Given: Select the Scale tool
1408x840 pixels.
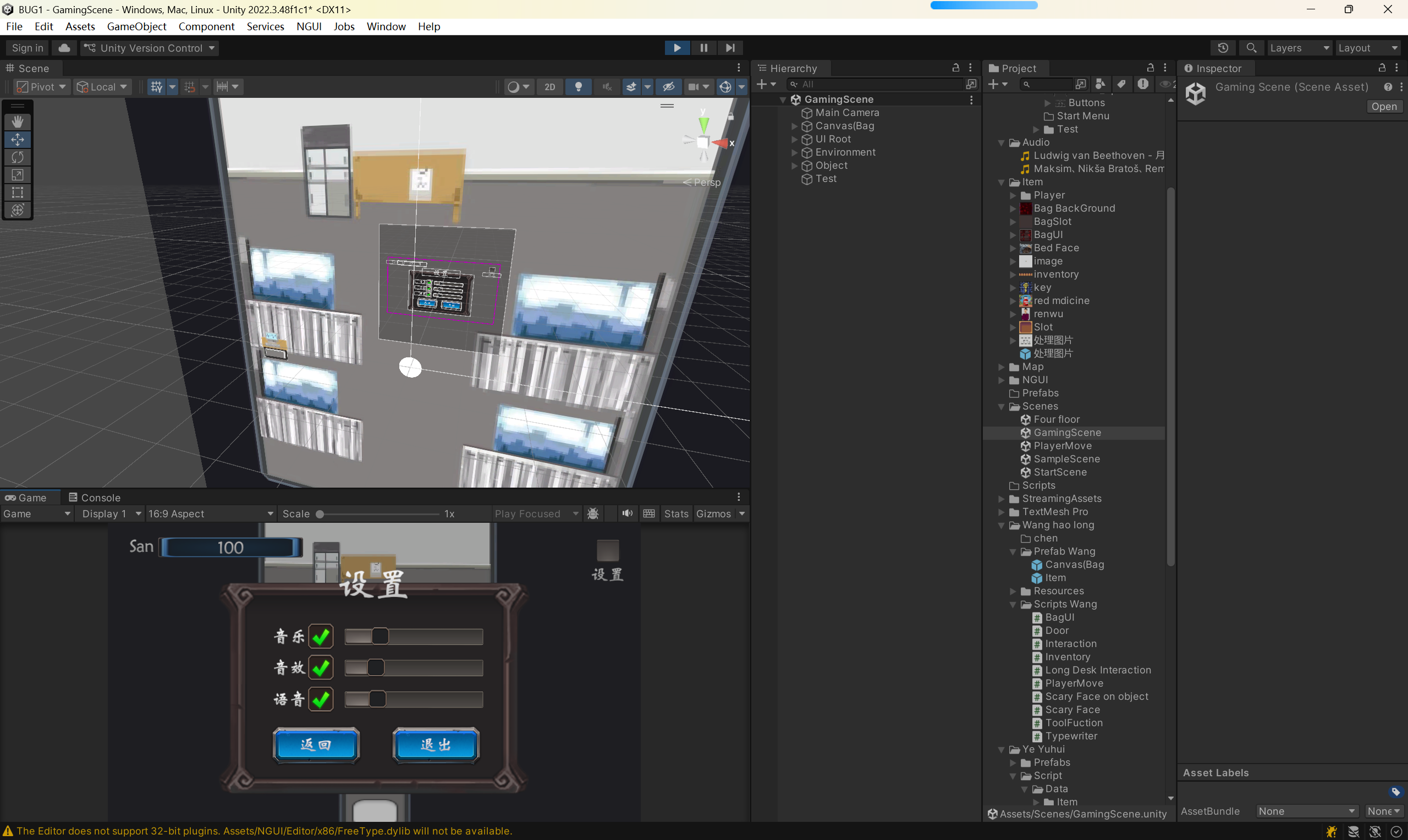Looking at the screenshot, I should [x=18, y=174].
